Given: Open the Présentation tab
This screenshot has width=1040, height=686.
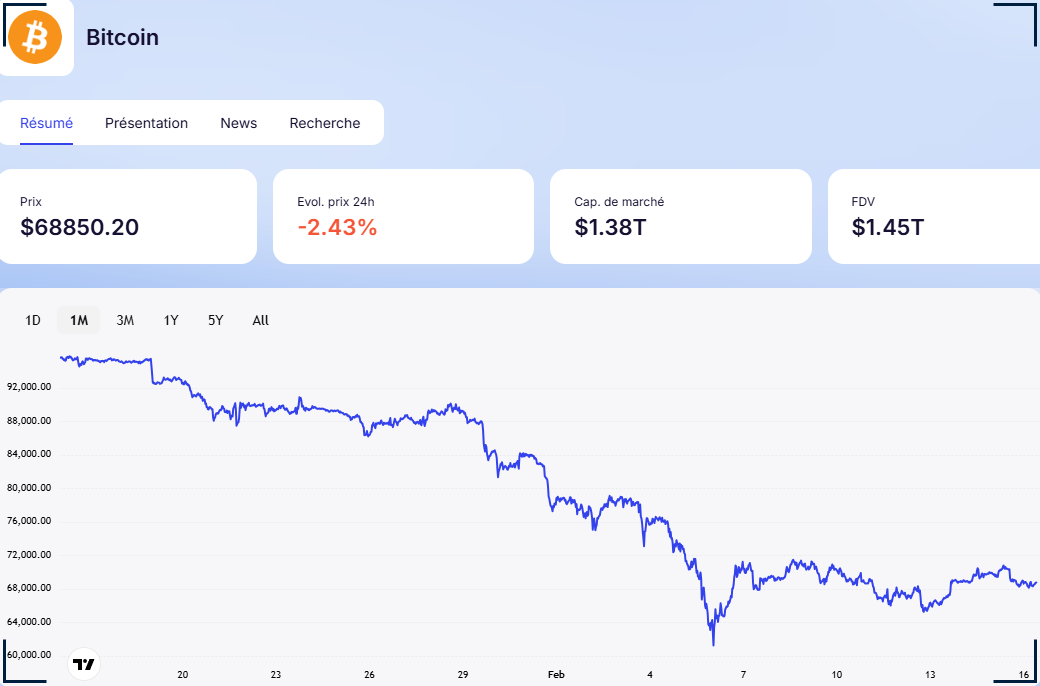Looking at the screenshot, I should [146, 123].
